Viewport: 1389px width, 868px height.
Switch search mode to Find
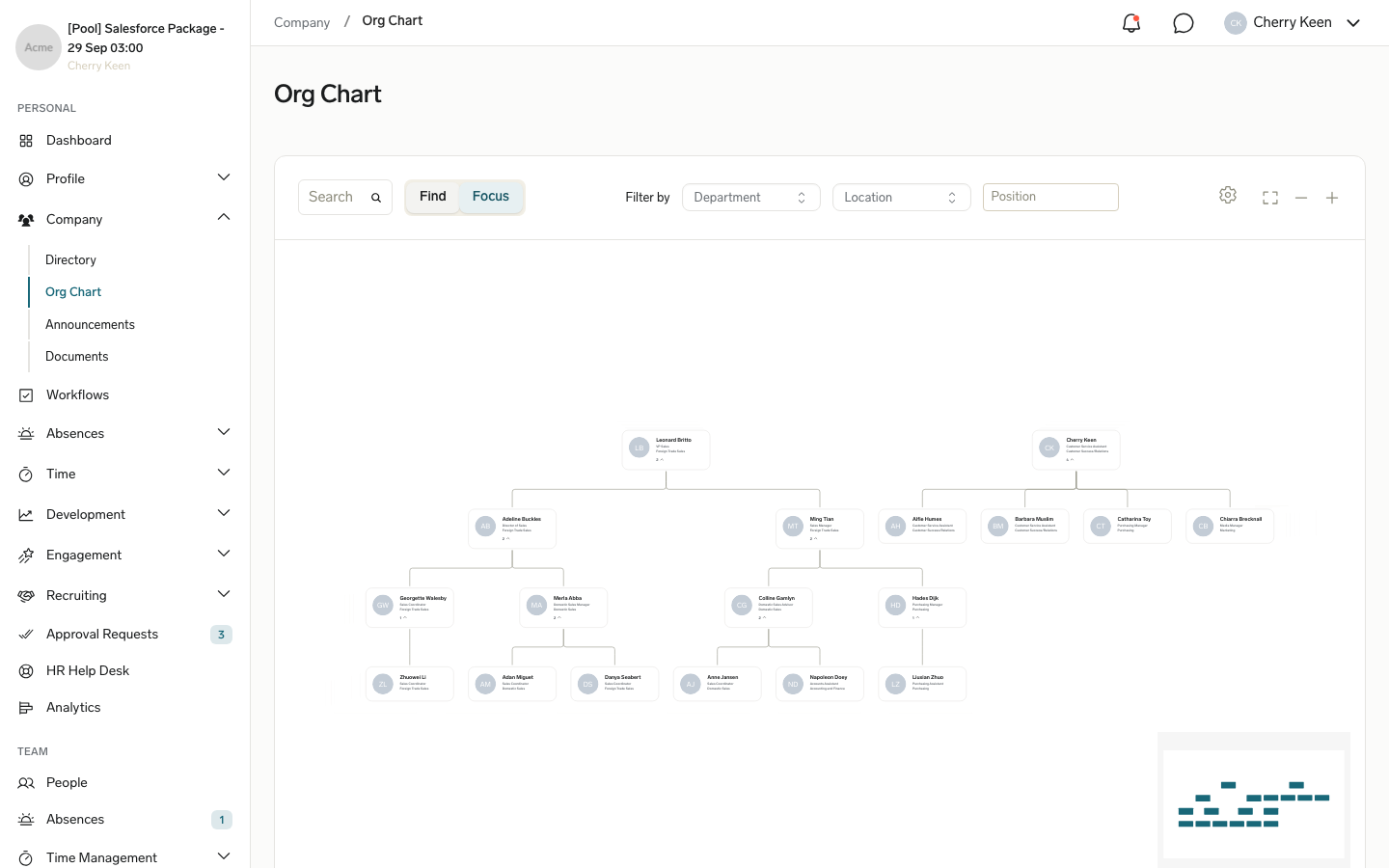[x=433, y=197]
